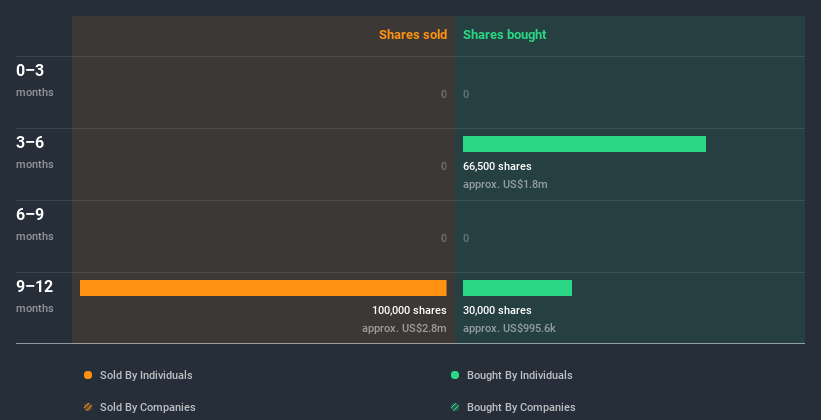Image resolution: width=821 pixels, height=420 pixels.
Task: Select the 6–9 months row label
Action: pos(35,224)
